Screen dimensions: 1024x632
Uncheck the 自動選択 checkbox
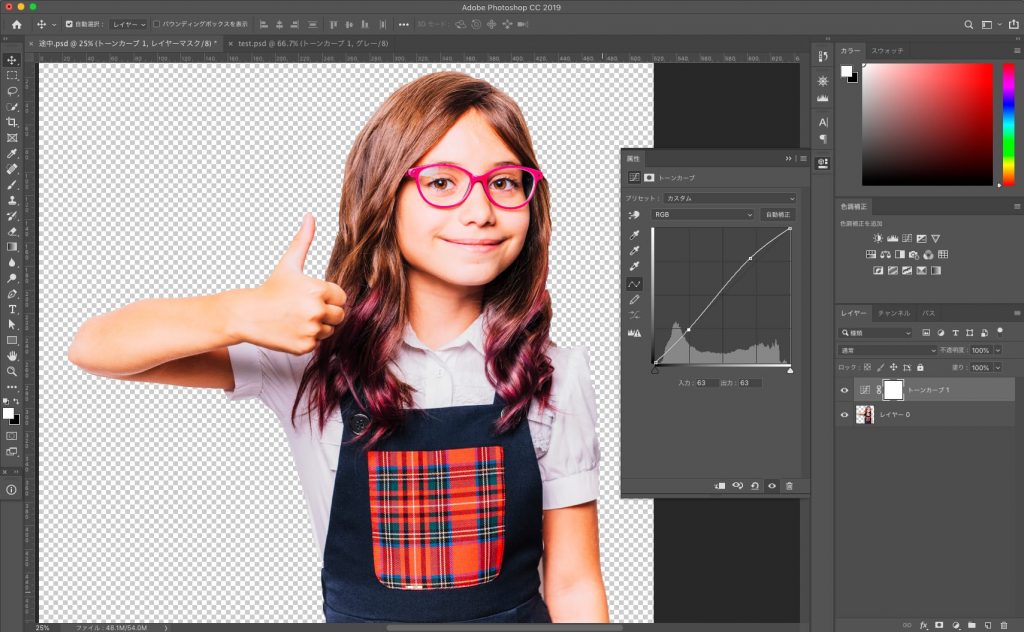point(69,24)
